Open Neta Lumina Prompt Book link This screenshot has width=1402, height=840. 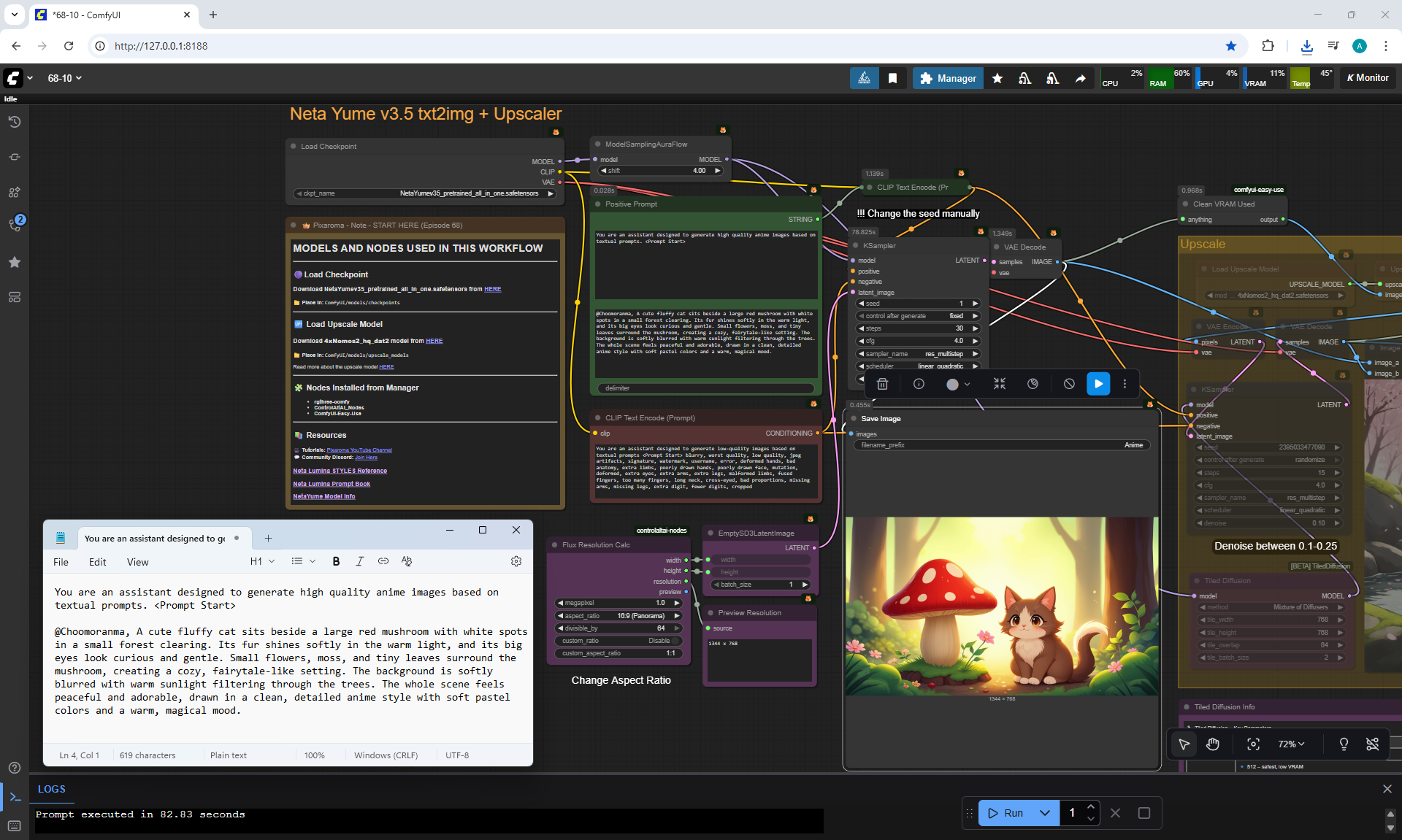(x=332, y=484)
